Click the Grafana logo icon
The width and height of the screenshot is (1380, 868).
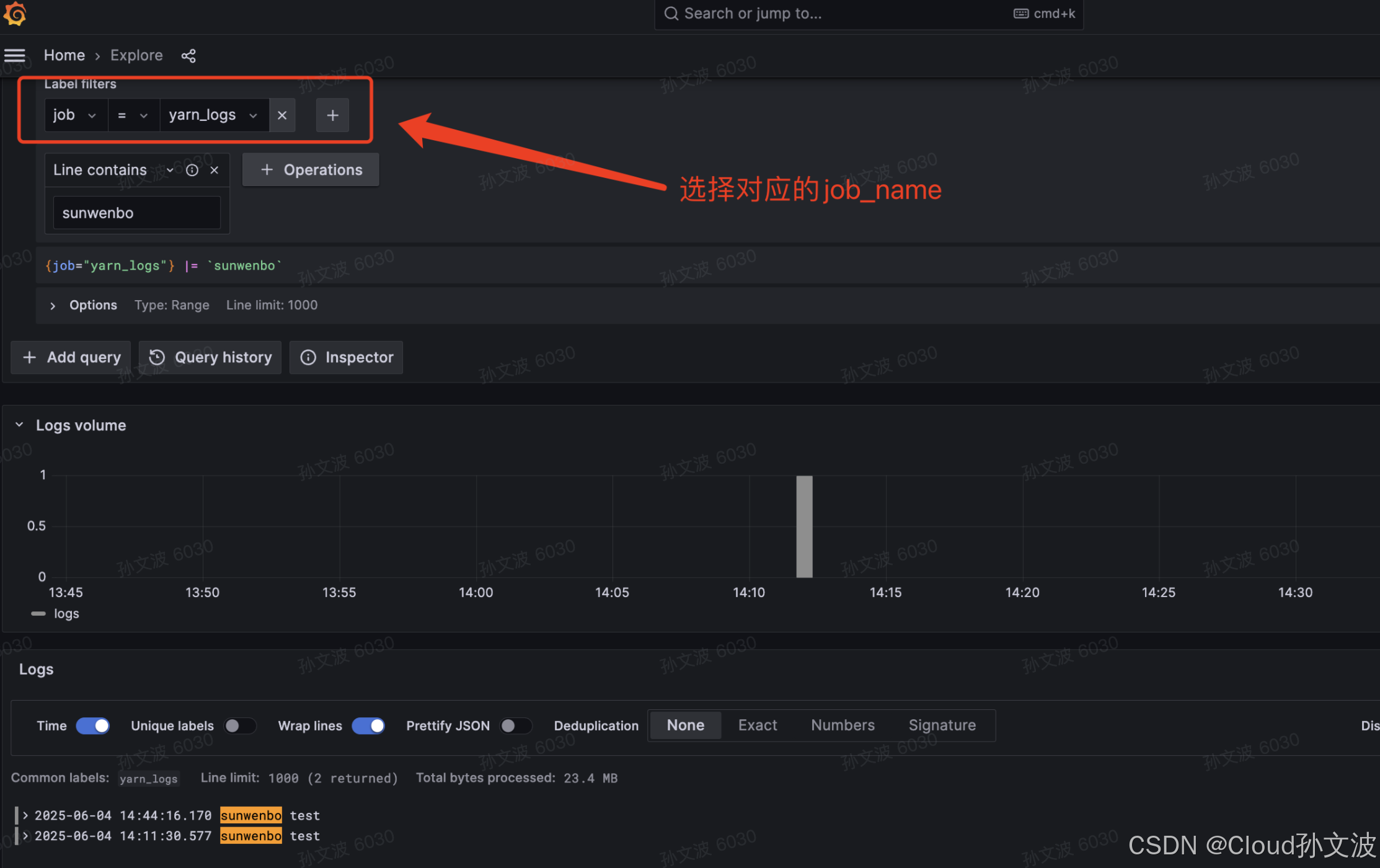(x=15, y=14)
